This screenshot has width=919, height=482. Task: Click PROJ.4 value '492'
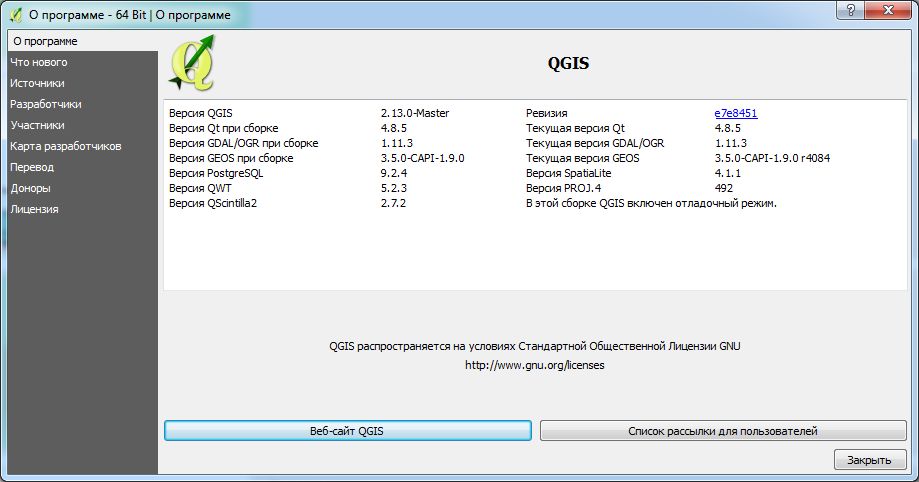(x=724, y=188)
